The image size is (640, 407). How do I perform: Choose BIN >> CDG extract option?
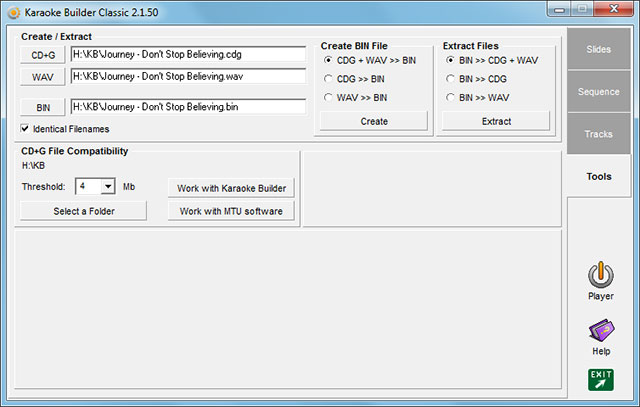click(x=450, y=78)
